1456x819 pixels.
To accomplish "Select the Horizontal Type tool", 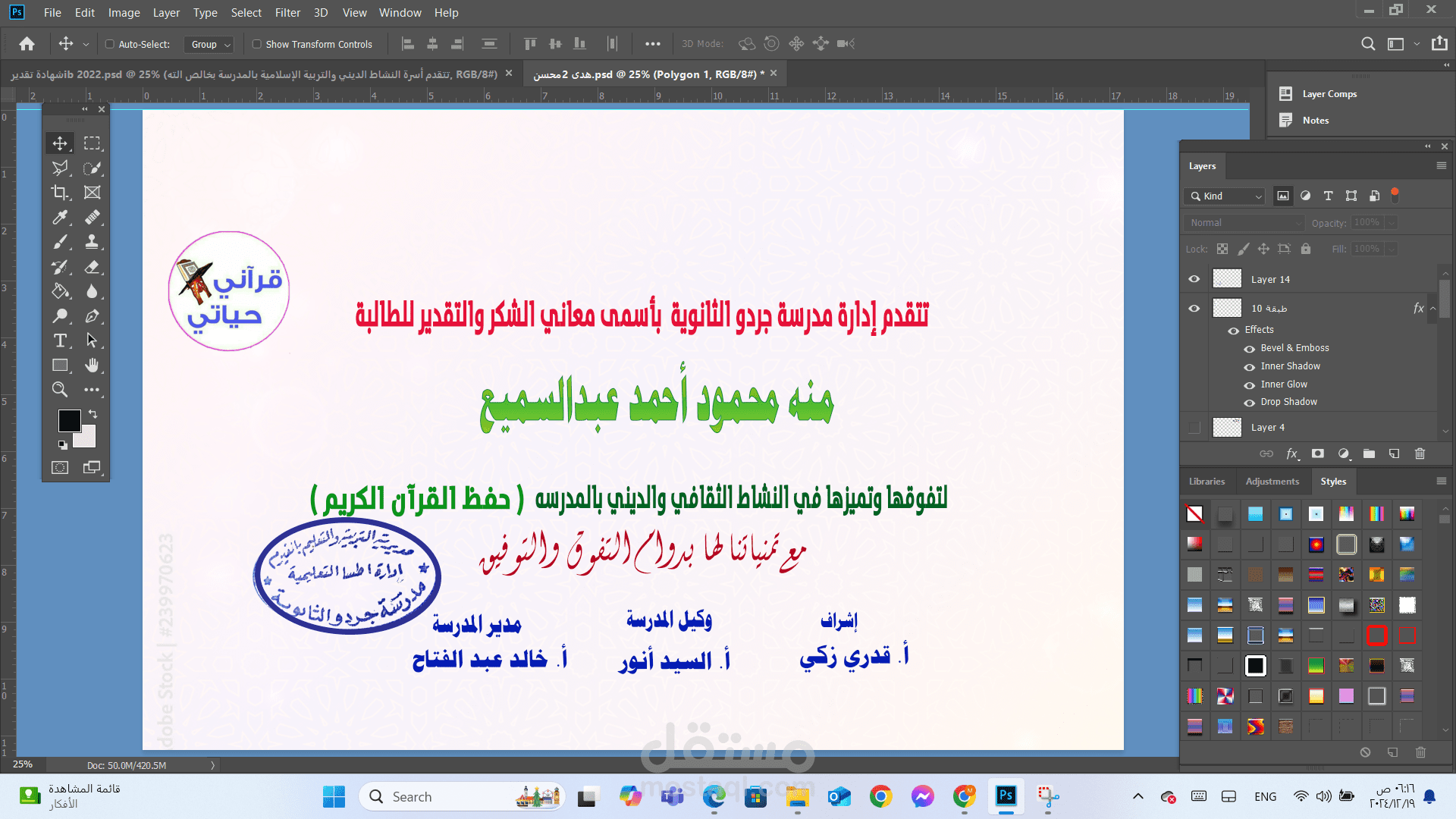I will (x=60, y=340).
